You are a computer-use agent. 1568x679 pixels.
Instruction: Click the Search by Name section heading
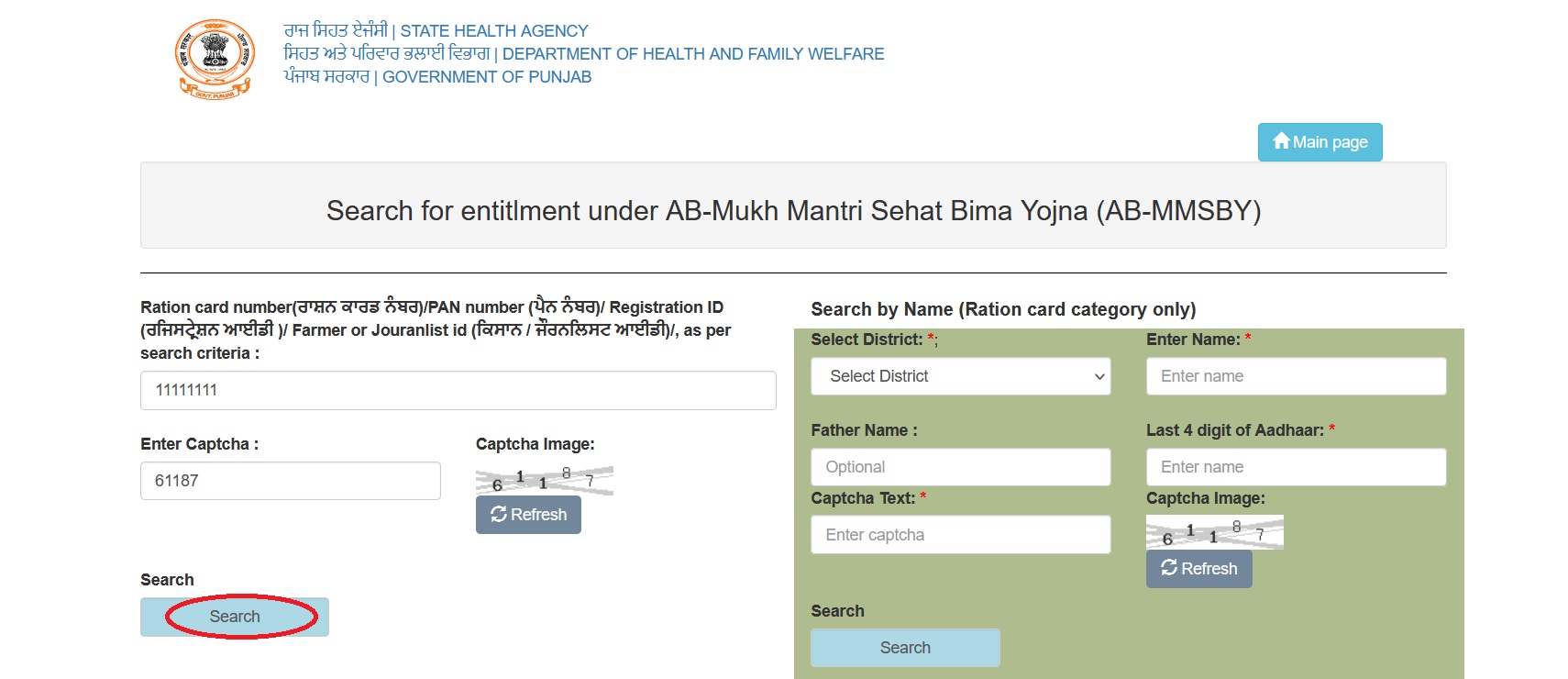1003,309
